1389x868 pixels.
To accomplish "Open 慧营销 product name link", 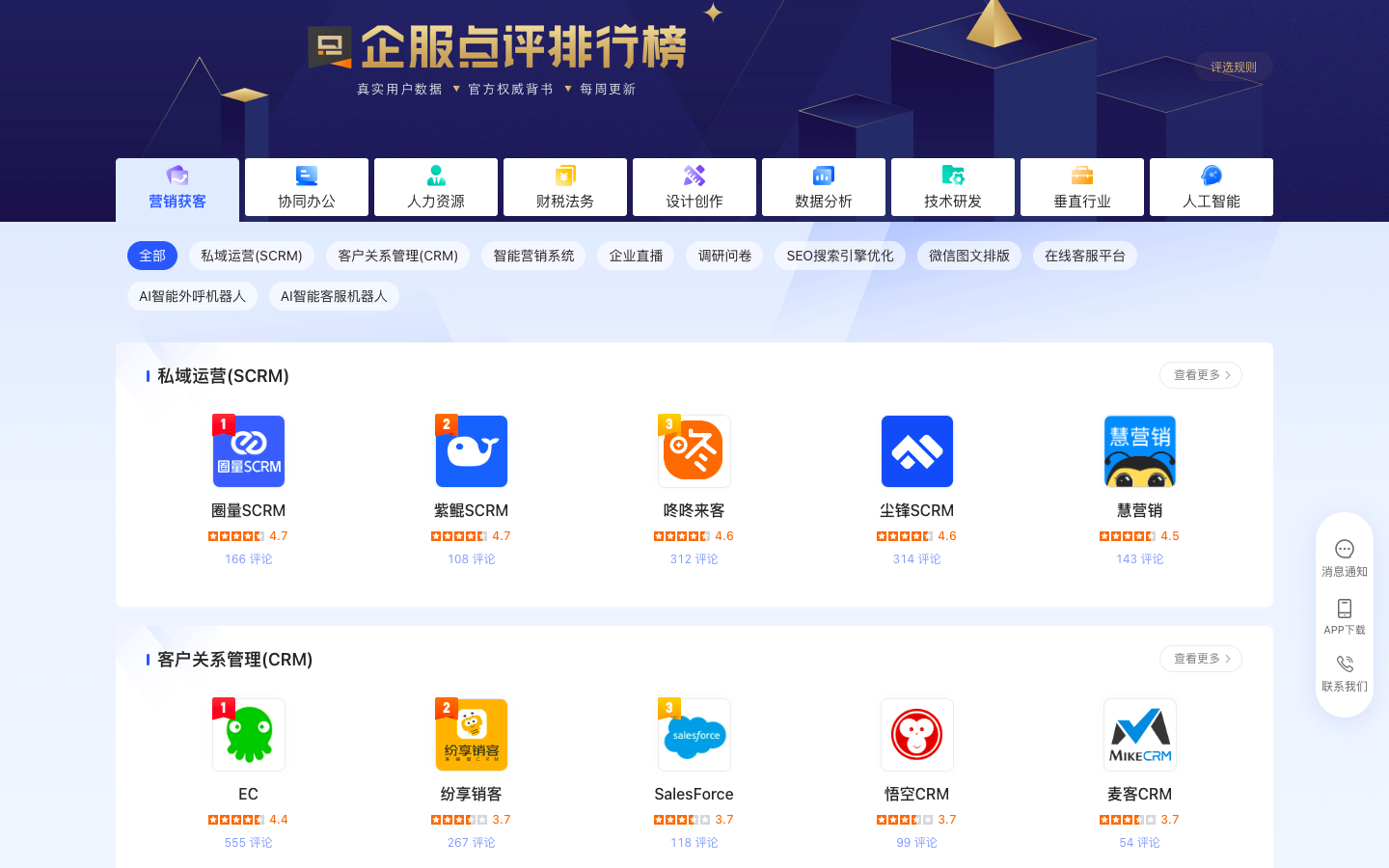I will click(1140, 510).
